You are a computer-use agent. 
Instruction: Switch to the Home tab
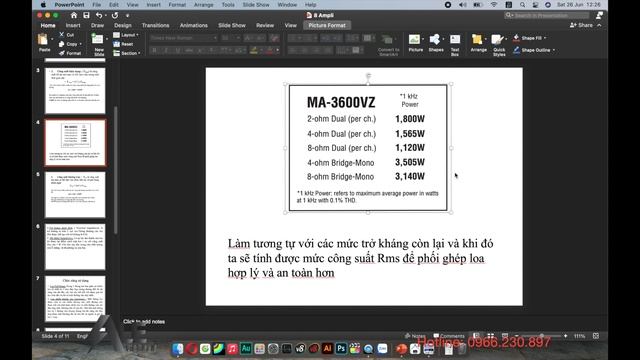point(48,25)
